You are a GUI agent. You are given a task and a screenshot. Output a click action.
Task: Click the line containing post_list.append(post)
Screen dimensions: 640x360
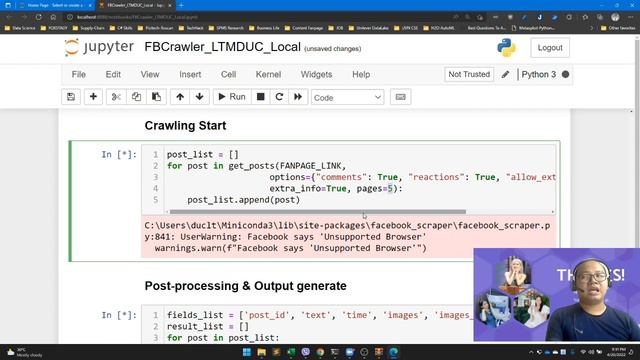point(244,200)
